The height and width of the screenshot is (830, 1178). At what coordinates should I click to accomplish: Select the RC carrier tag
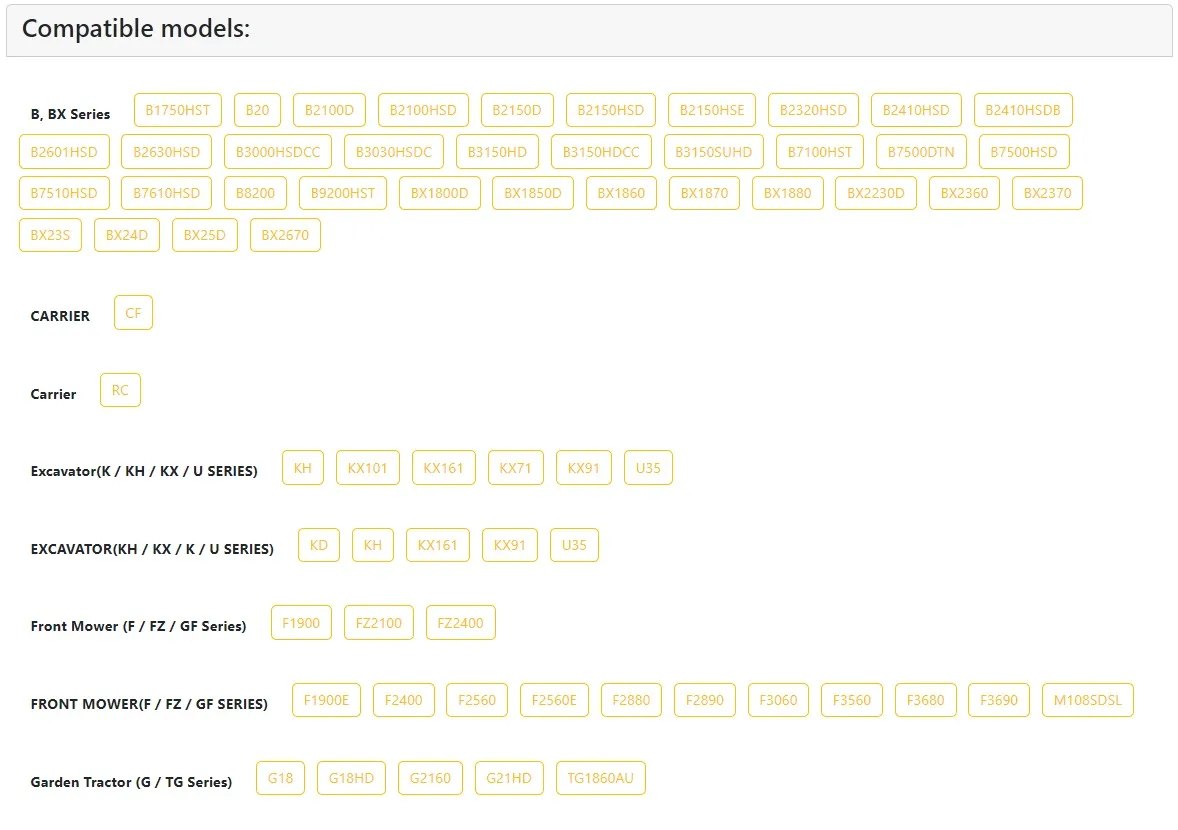click(120, 391)
